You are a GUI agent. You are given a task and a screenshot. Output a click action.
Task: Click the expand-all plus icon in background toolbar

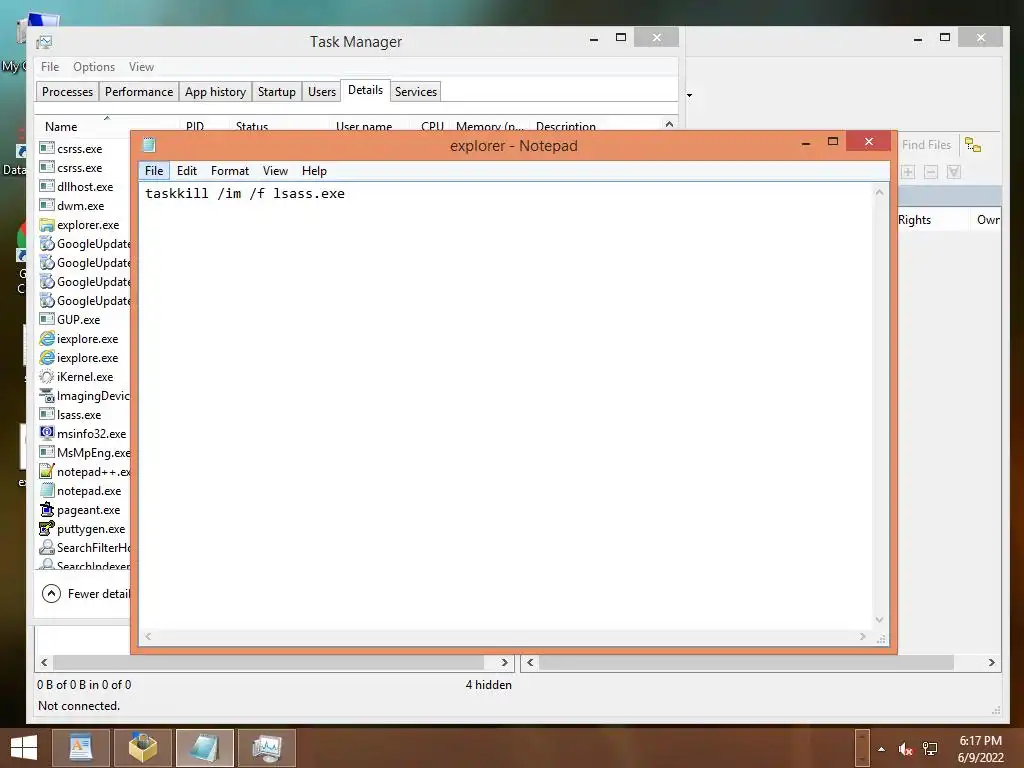coord(908,172)
